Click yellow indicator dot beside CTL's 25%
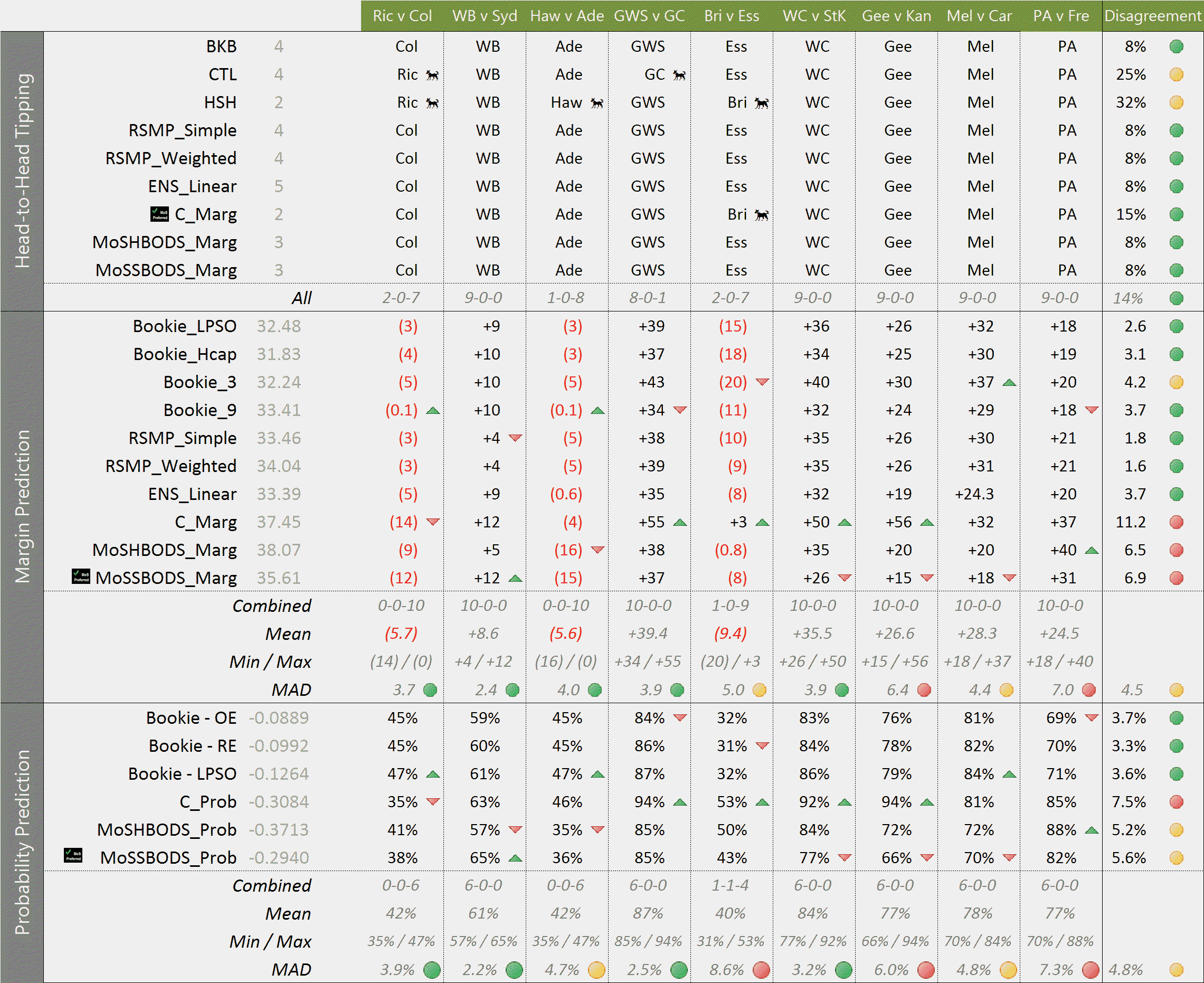The width and height of the screenshot is (1204, 983). [1176, 74]
